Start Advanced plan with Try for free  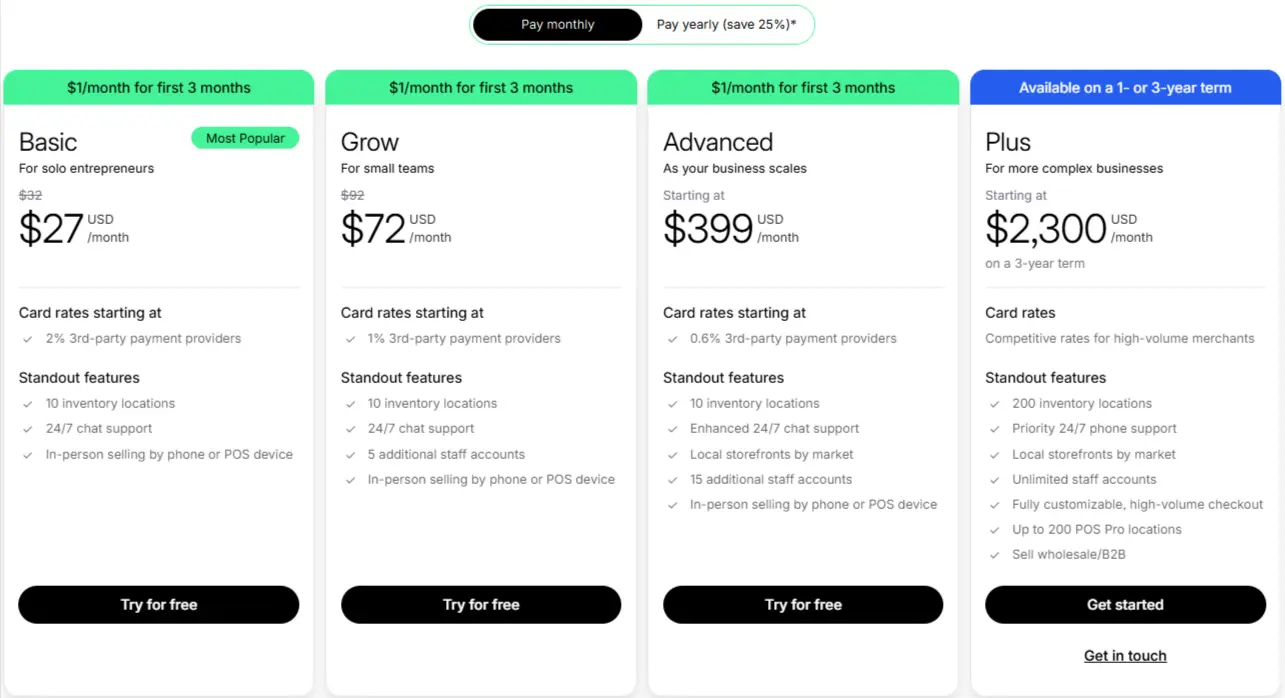tap(803, 605)
